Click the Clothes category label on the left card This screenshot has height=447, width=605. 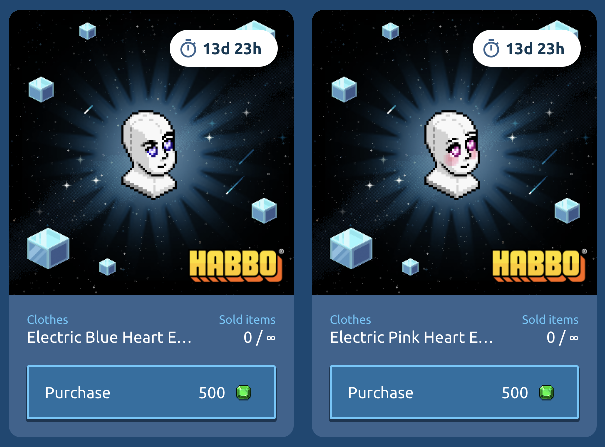click(x=47, y=320)
